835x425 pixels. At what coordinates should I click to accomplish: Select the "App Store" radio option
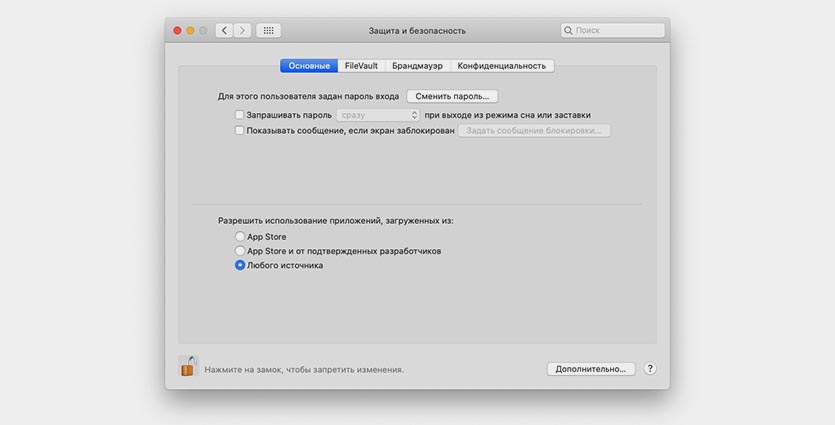[240, 237]
